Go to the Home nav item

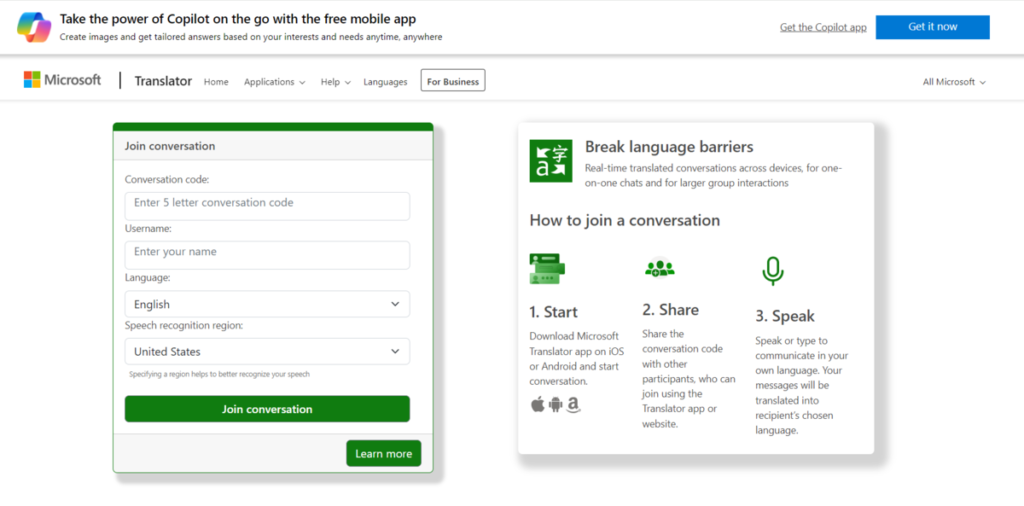(216, 82)
